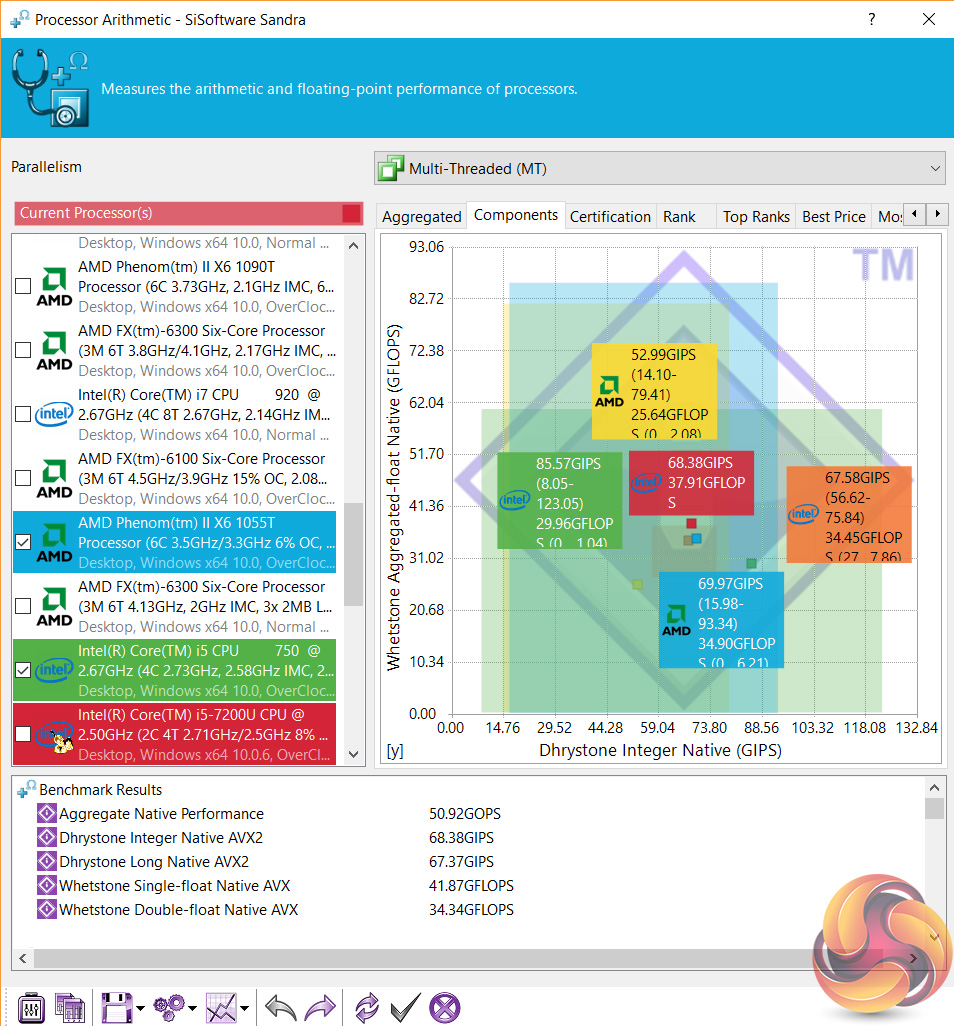Open the purple gears engine options icon
Screen dimensions: 954x1026
[169, 1007]
